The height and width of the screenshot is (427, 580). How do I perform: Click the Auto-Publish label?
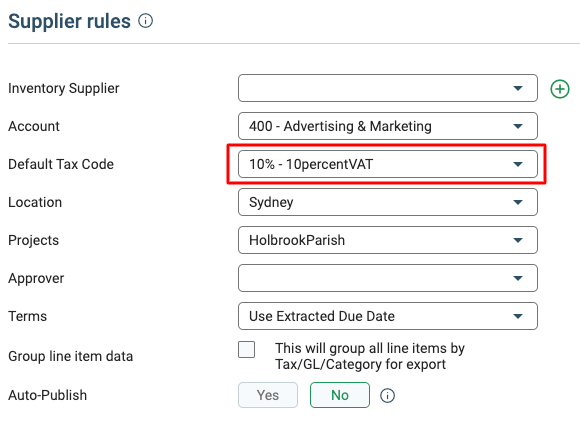(x=47, y=395)
